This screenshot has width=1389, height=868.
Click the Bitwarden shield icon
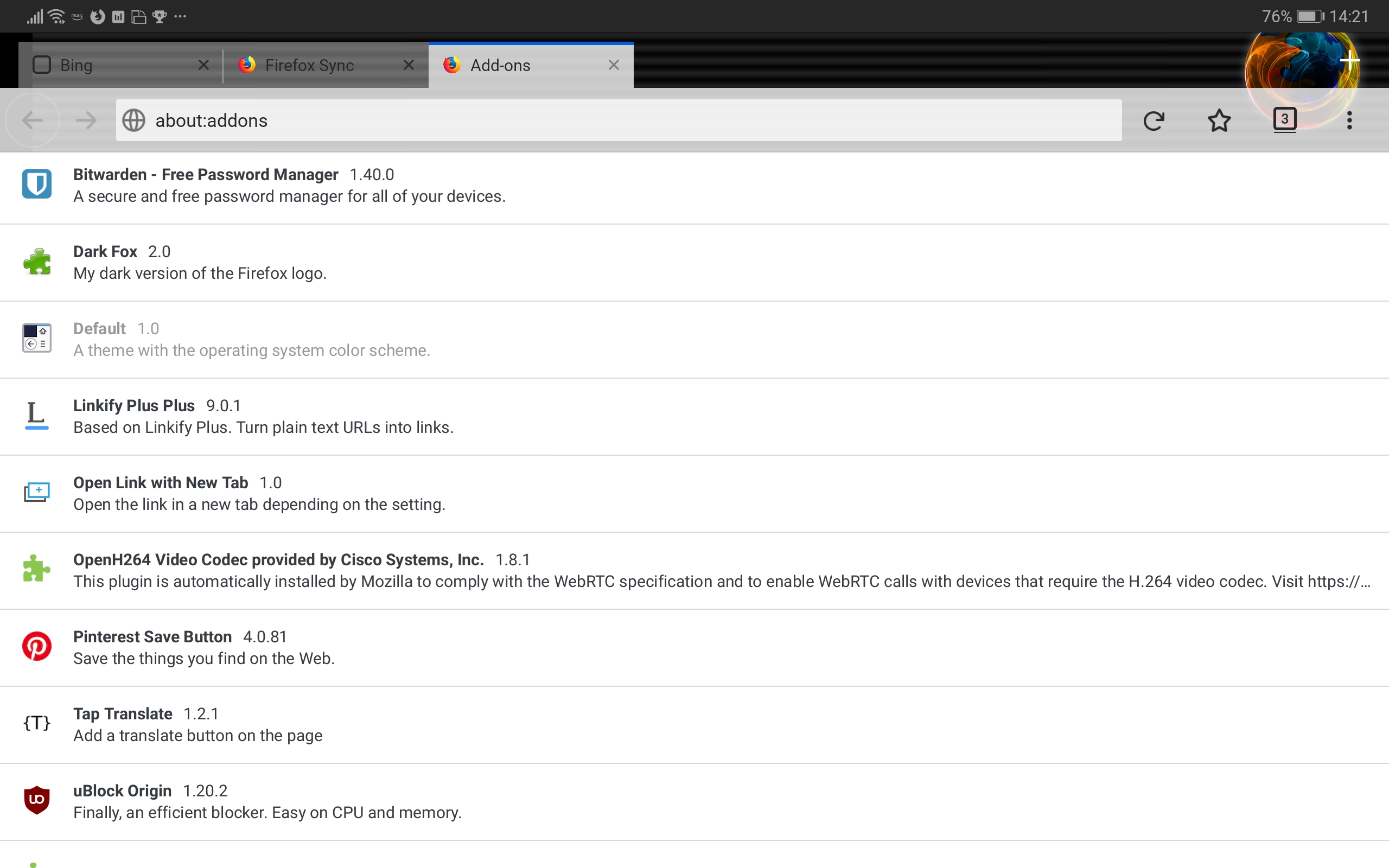[x=37, y=184]
